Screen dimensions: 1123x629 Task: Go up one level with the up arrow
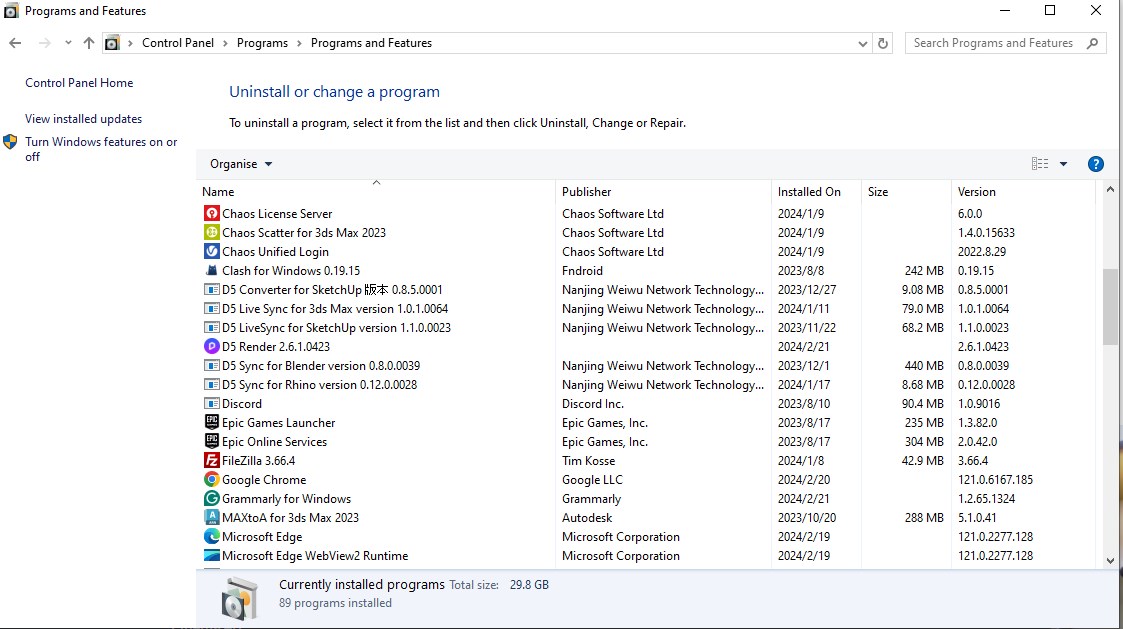click(x=89, y=43)
